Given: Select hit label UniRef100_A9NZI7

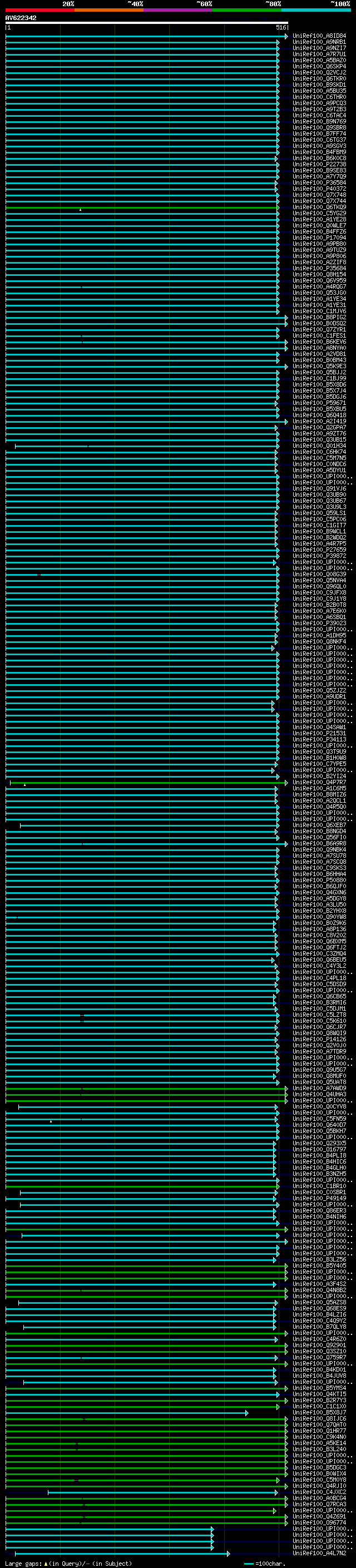Looking at the screenshot, I should coord(319,48).
